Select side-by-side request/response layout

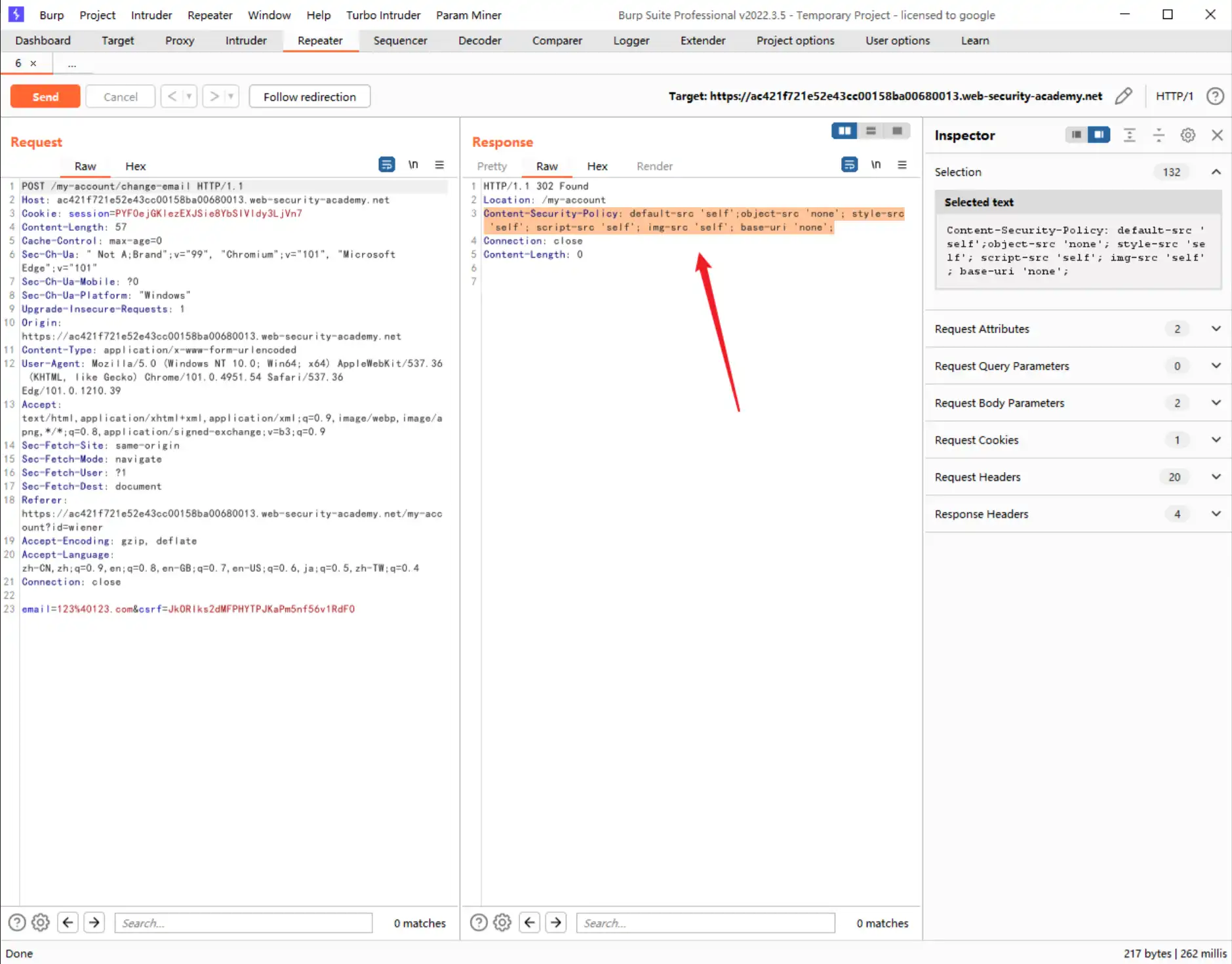tap(845, 131)
